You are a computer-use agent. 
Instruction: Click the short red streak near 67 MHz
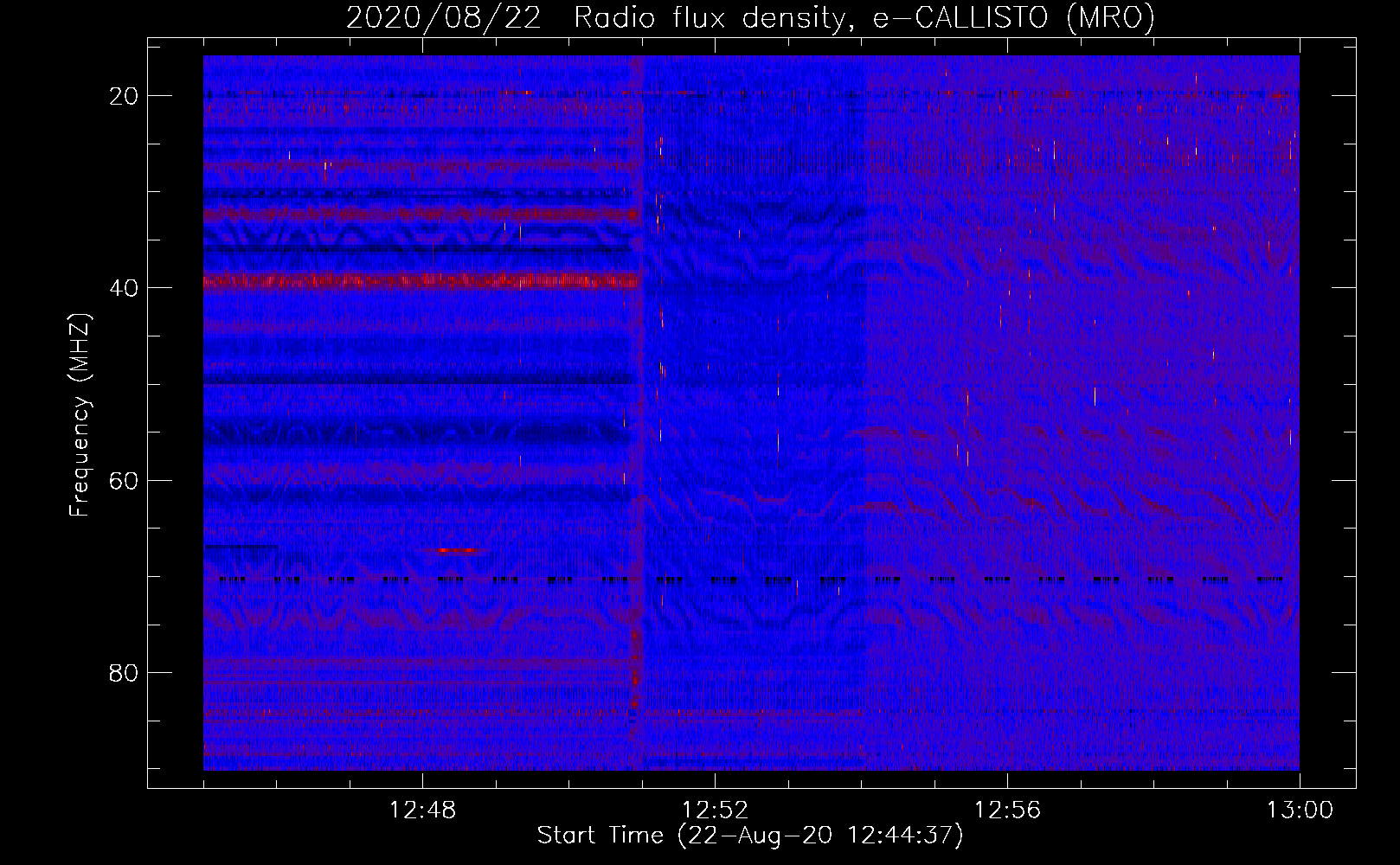click(x=457, y=549)
